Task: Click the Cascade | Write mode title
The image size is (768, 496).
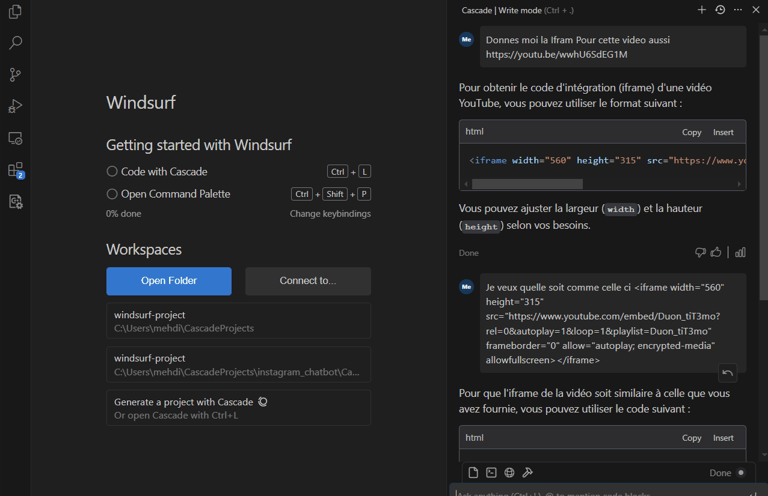Action: pos(501,10)
